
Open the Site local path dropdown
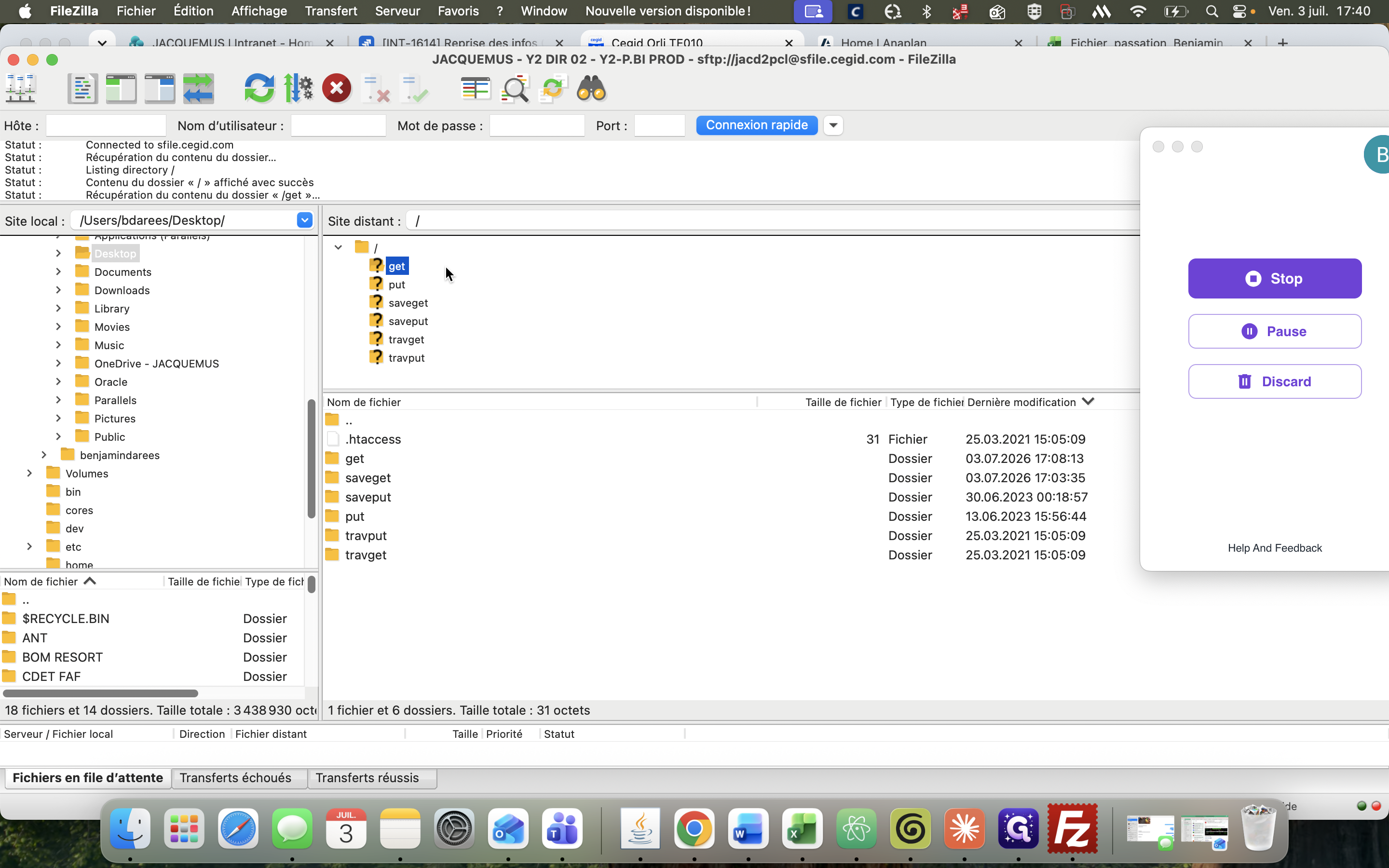click(x=304, y=220)
